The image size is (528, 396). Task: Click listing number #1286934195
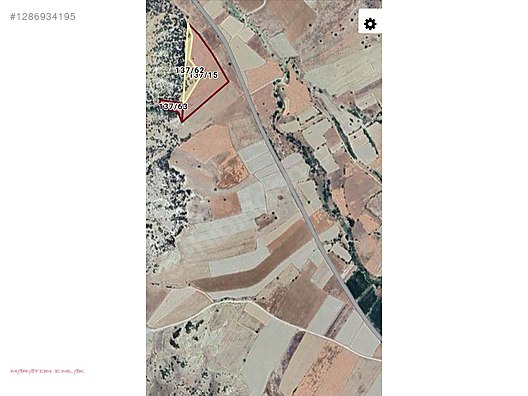click(43, 17)
